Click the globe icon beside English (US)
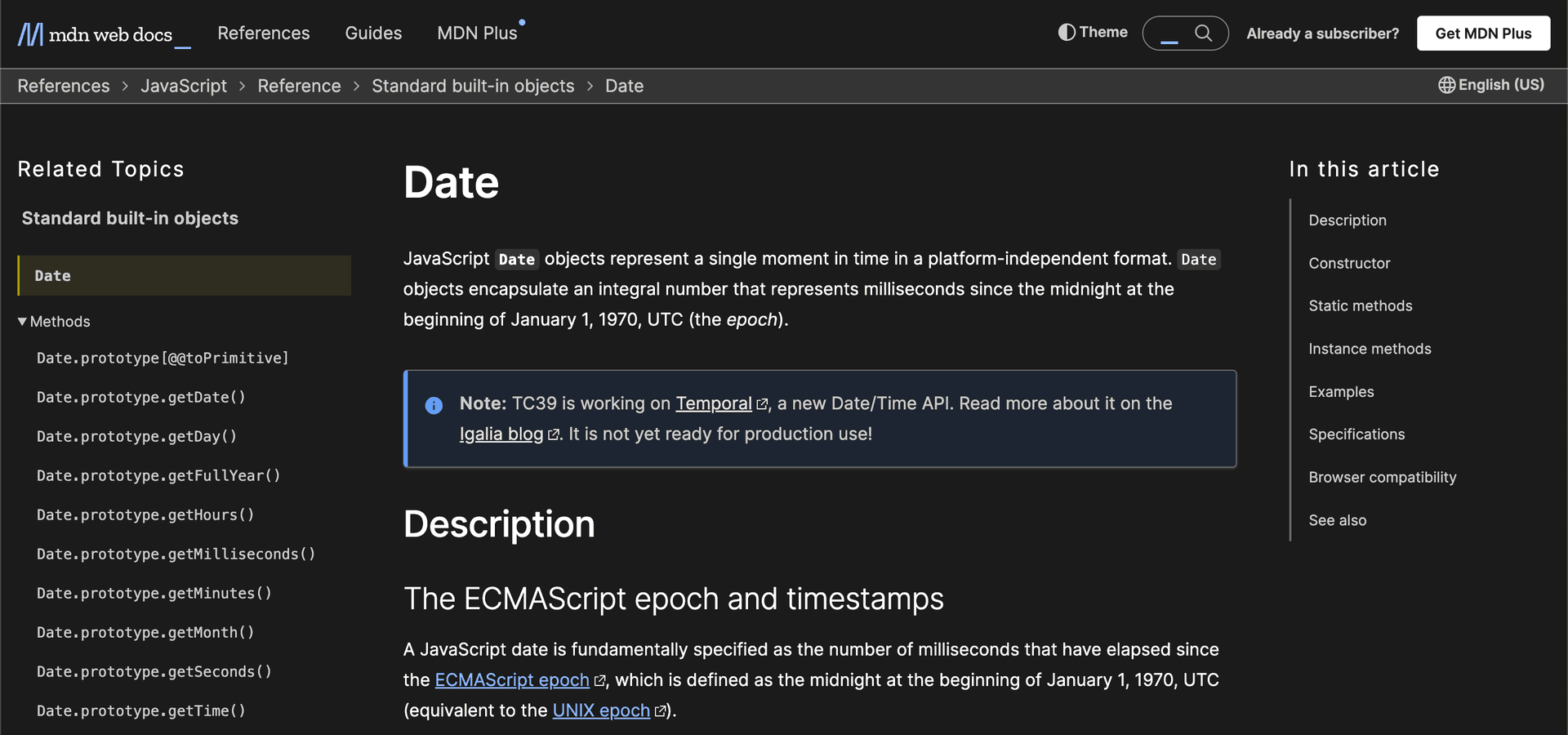Screen dimensions: 1568x735 pyautogui.click(x=1445, y=85)
